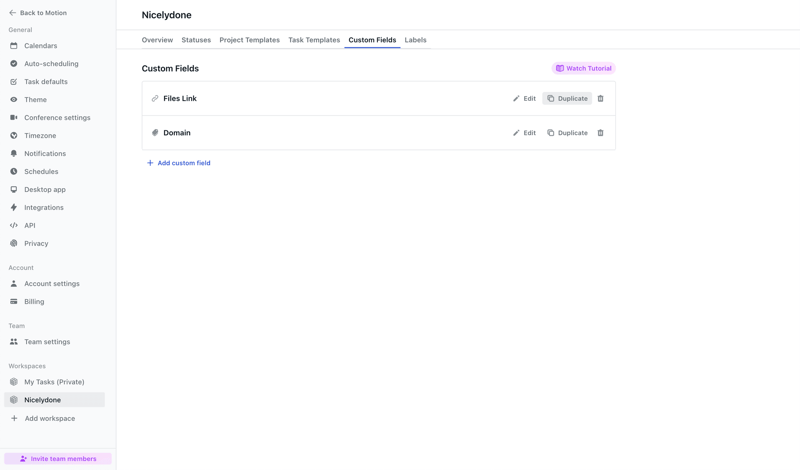
Task: Click the Calendars sidebar icon
Action: tap(14, 45)
